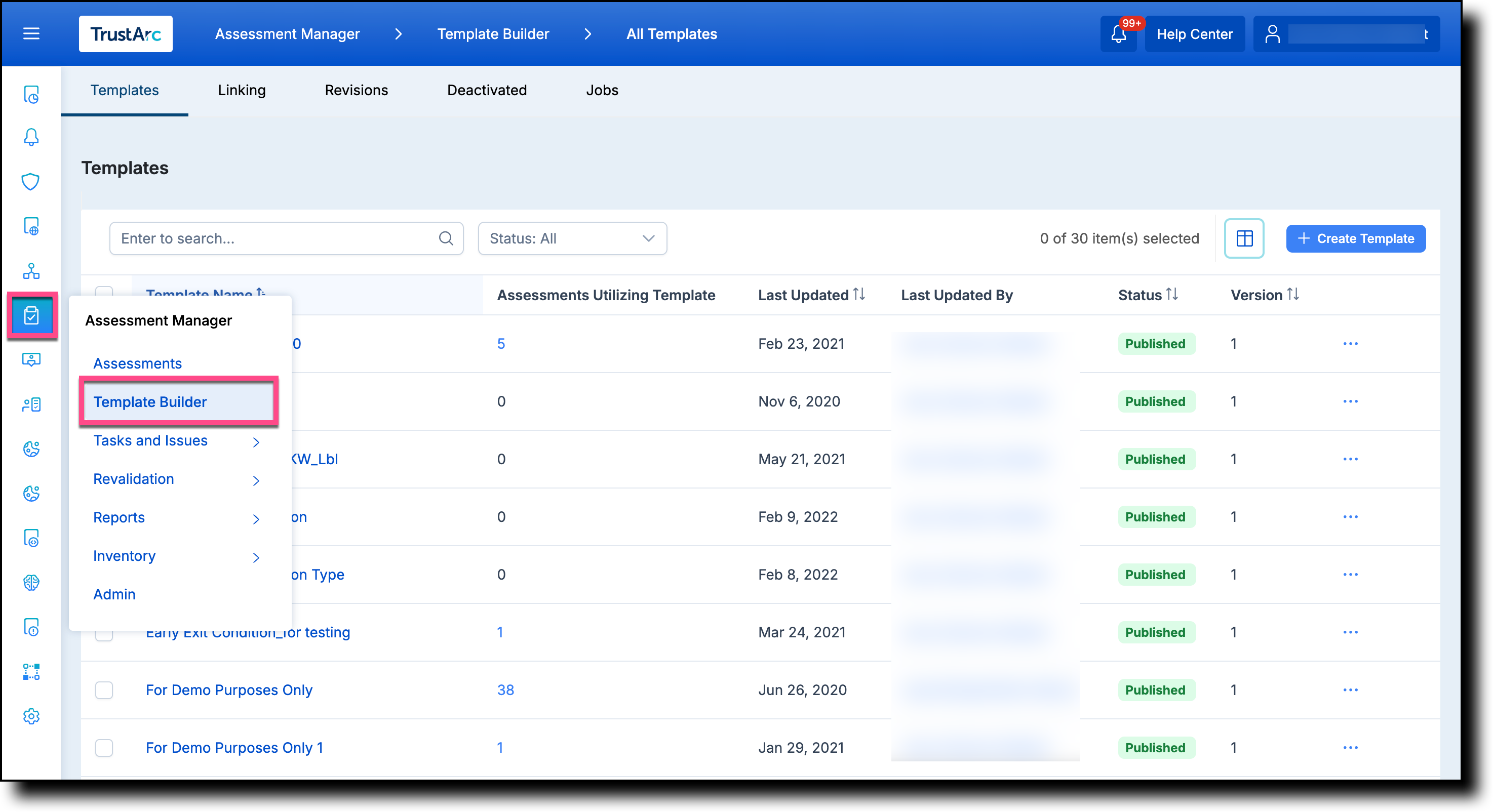This screenshot has width=1493, height=812.
Task: Open the shield icon in the sidebar
Action: 31,182
